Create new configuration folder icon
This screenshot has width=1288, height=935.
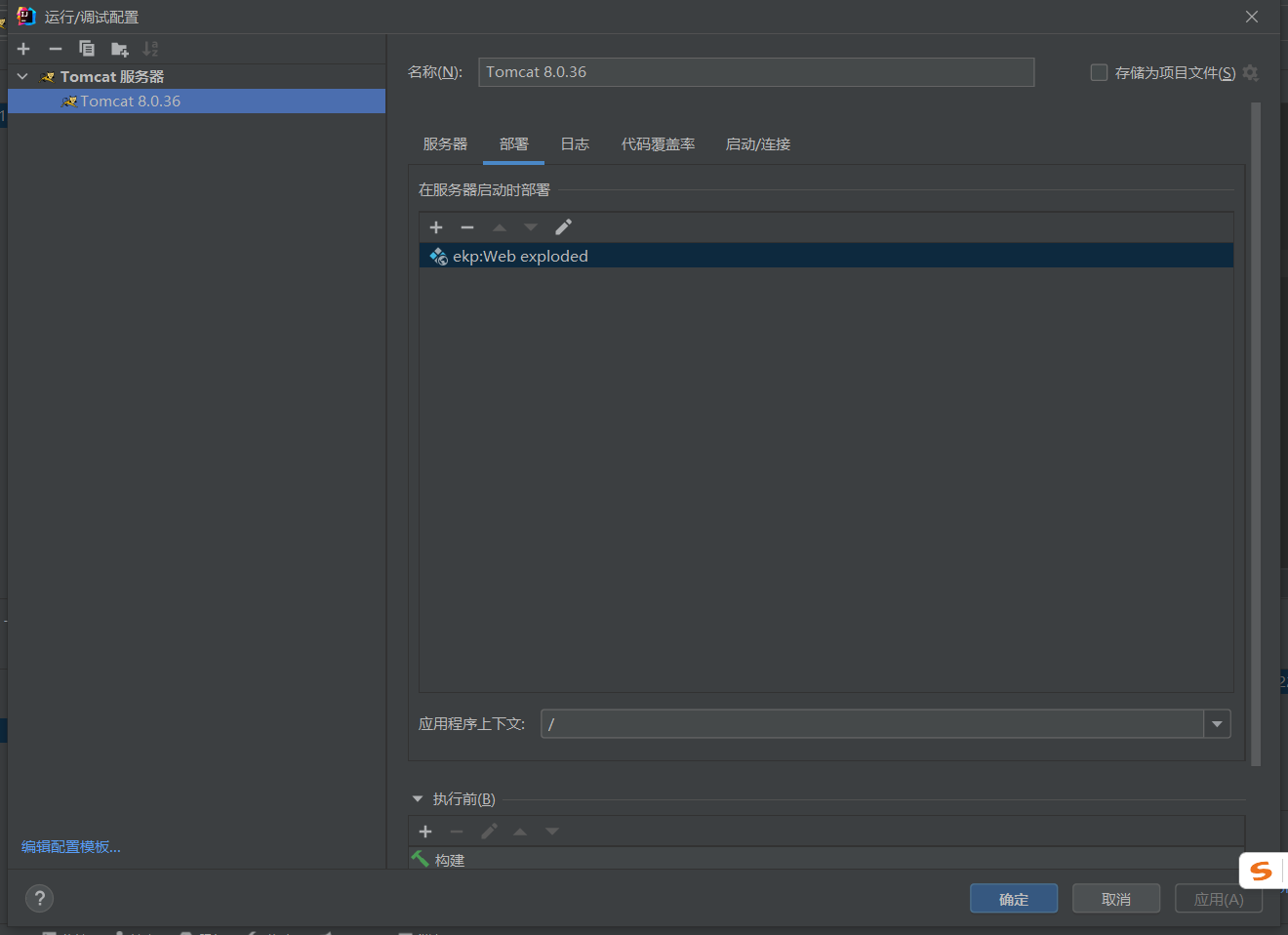pyautogui.click(x=120, y=49)
